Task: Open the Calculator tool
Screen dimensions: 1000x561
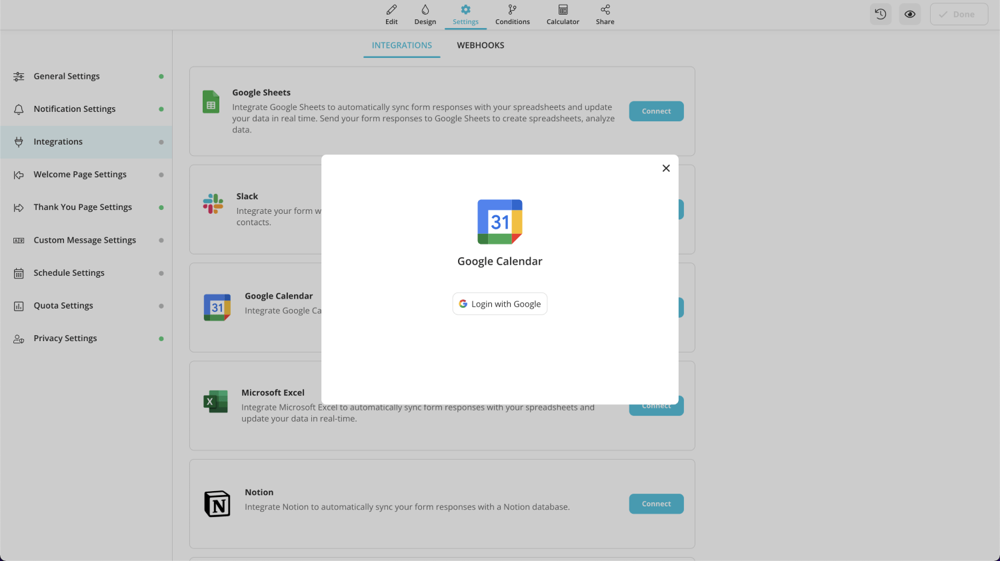Action: point(562,15)
